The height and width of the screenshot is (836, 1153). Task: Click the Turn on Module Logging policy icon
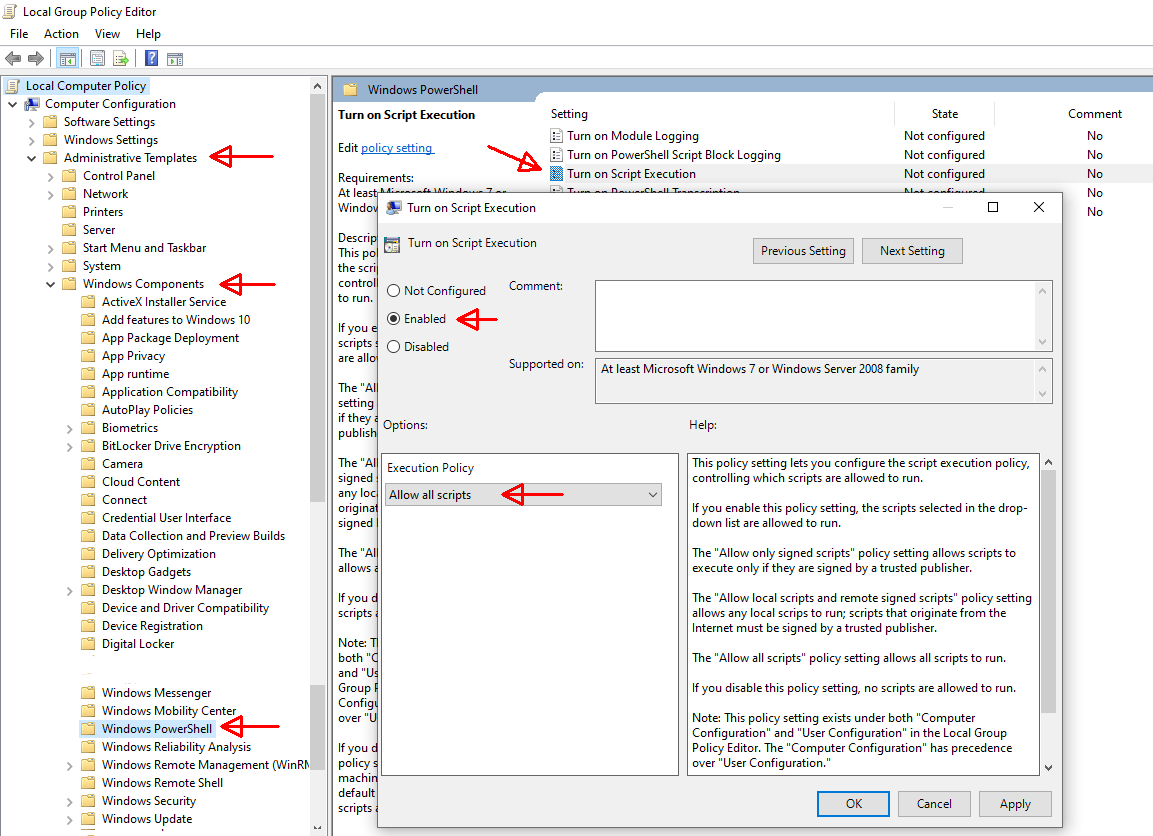click(x=557, y=136)
